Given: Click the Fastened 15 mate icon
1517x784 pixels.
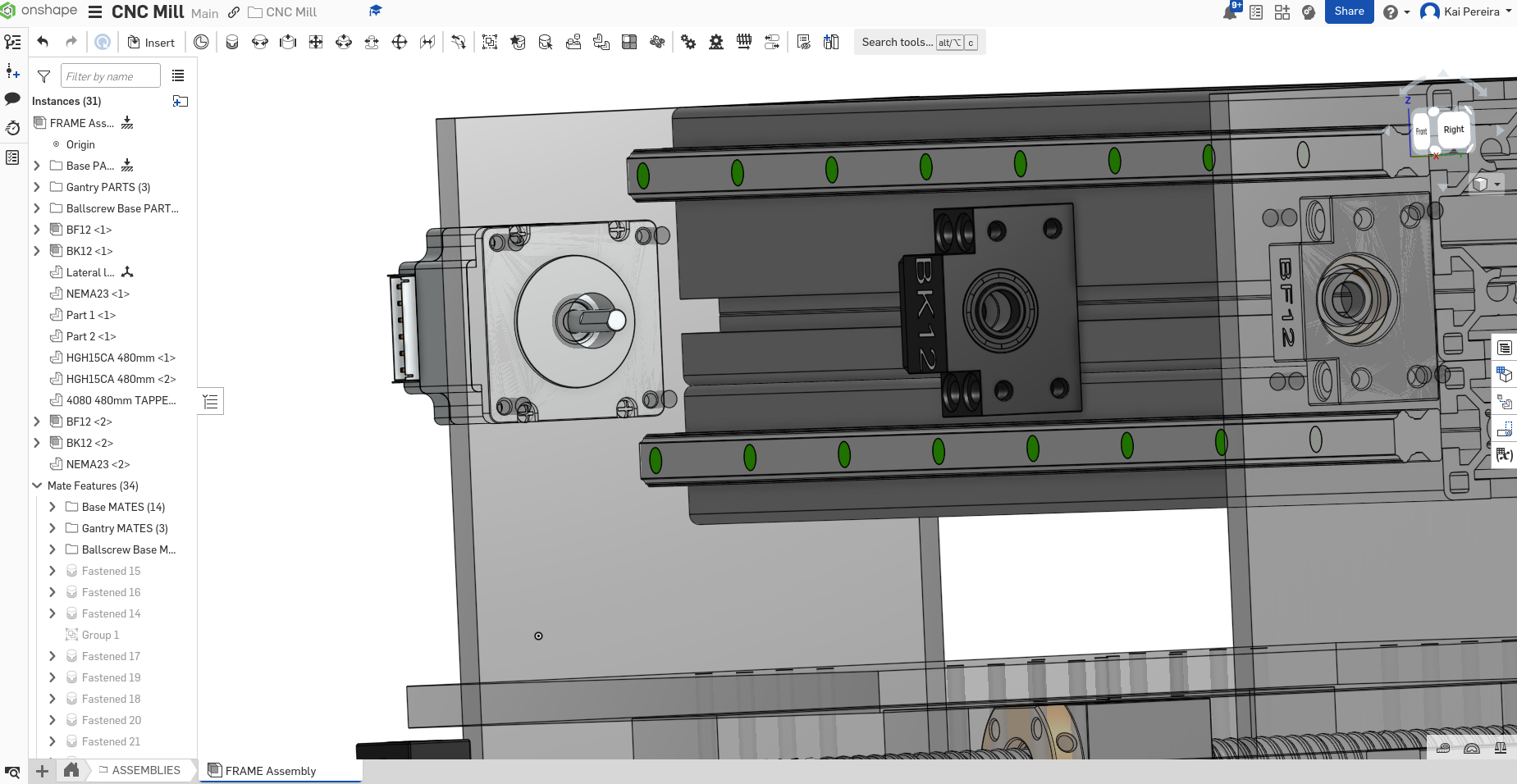Looking at the screenshot, I should click(x=71, y=571).
